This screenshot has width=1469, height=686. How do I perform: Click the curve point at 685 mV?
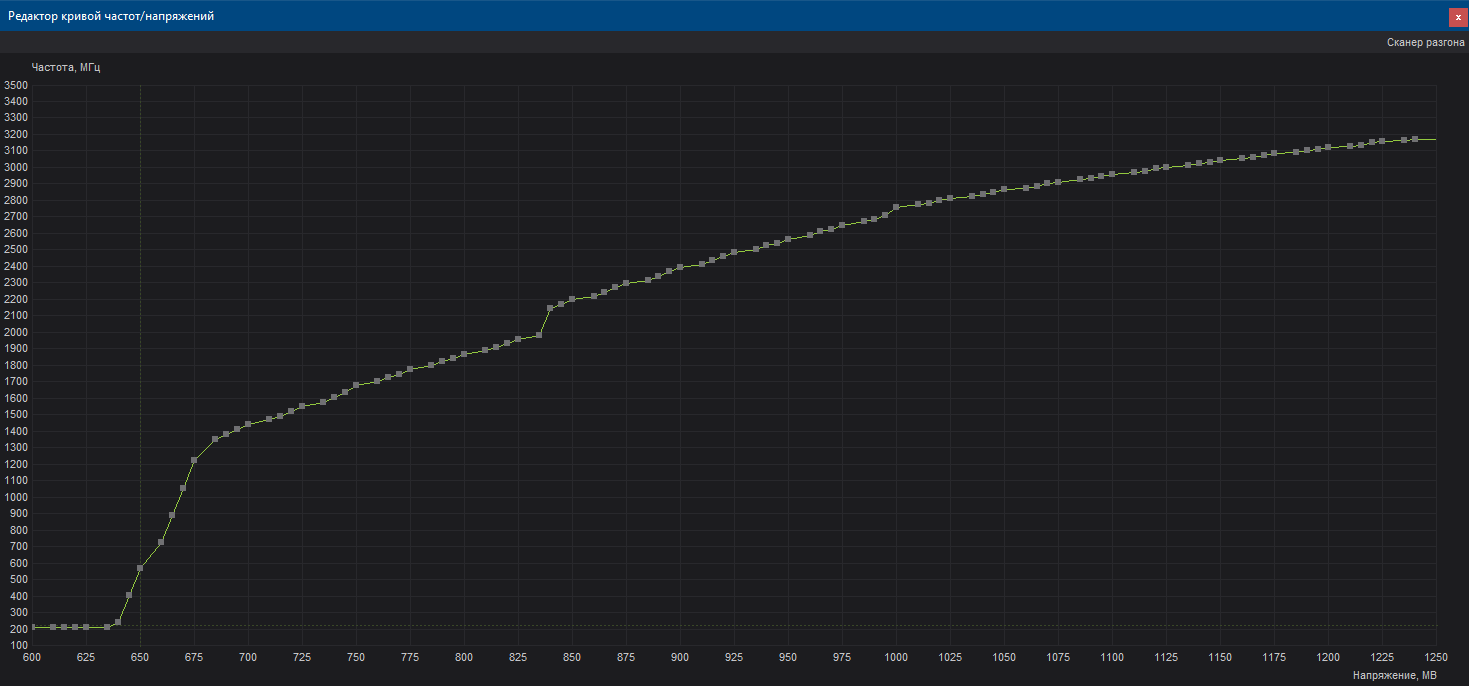click(x=215, y=439)
